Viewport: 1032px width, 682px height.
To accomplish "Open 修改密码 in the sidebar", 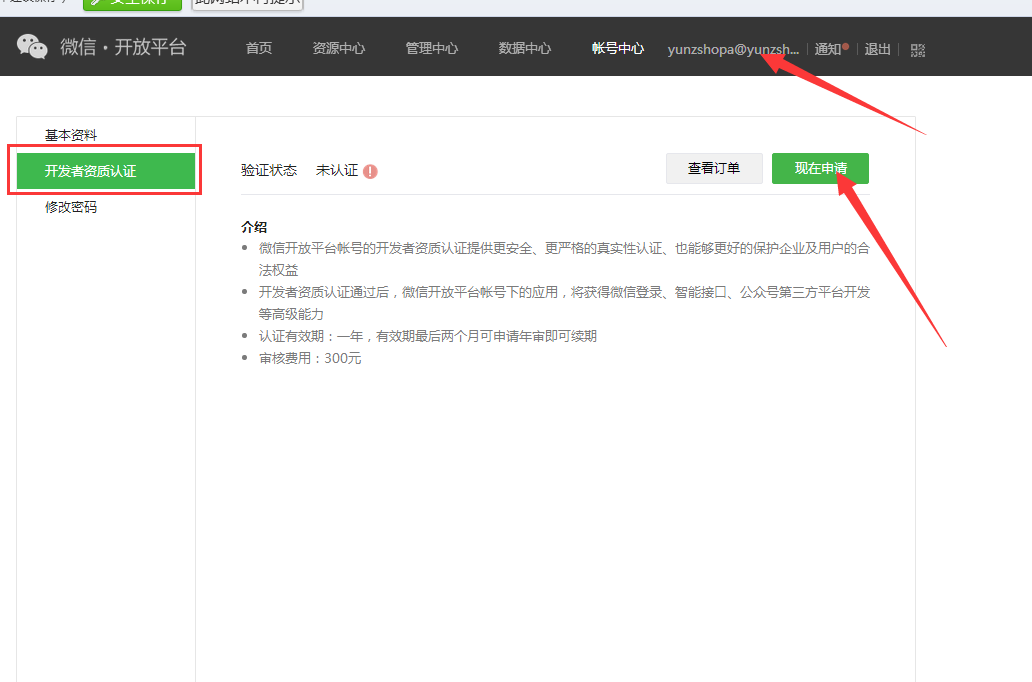I will (x=71, y=207).
